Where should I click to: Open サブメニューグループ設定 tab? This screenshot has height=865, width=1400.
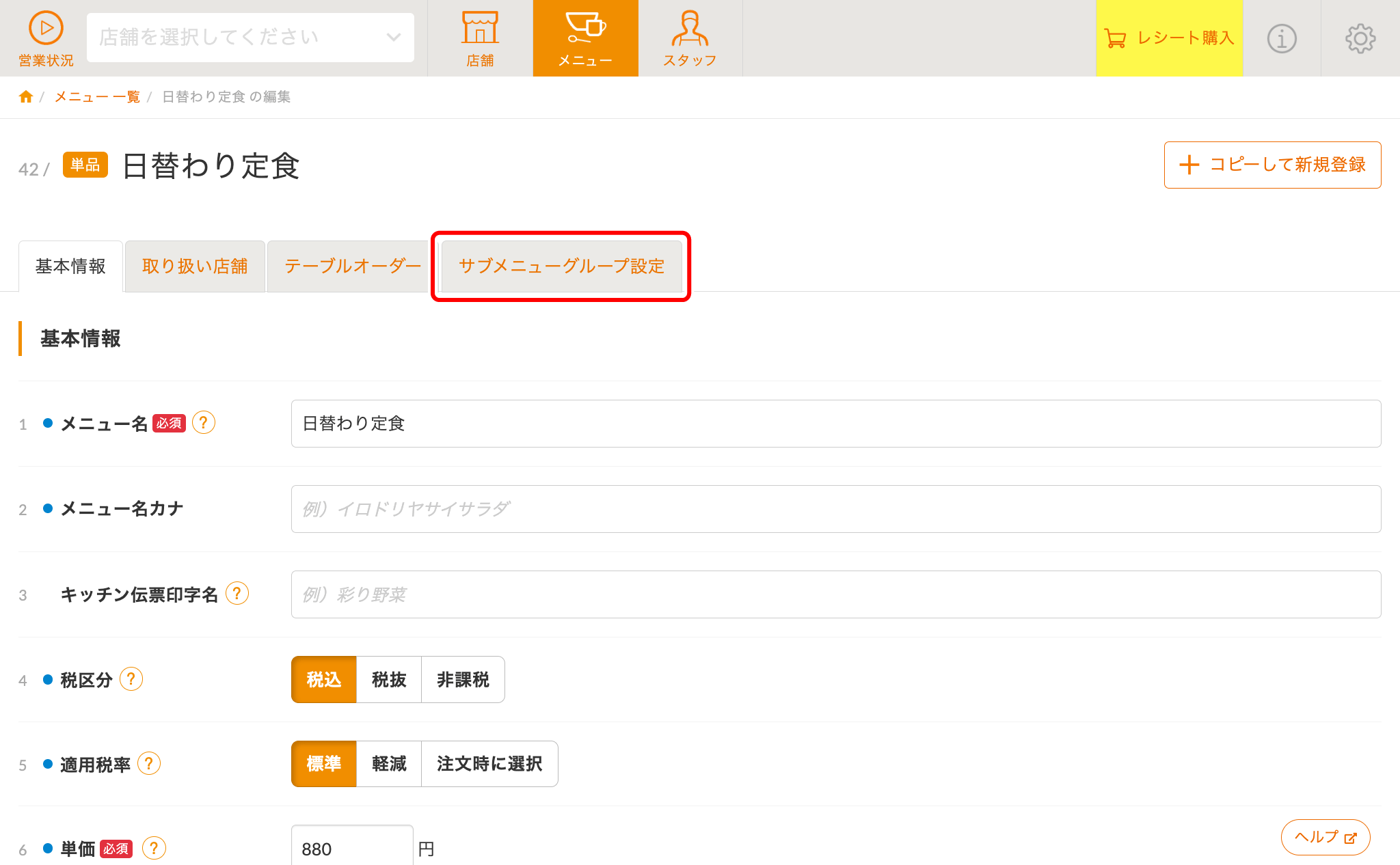pyautogui.click(x=561, y=266)
